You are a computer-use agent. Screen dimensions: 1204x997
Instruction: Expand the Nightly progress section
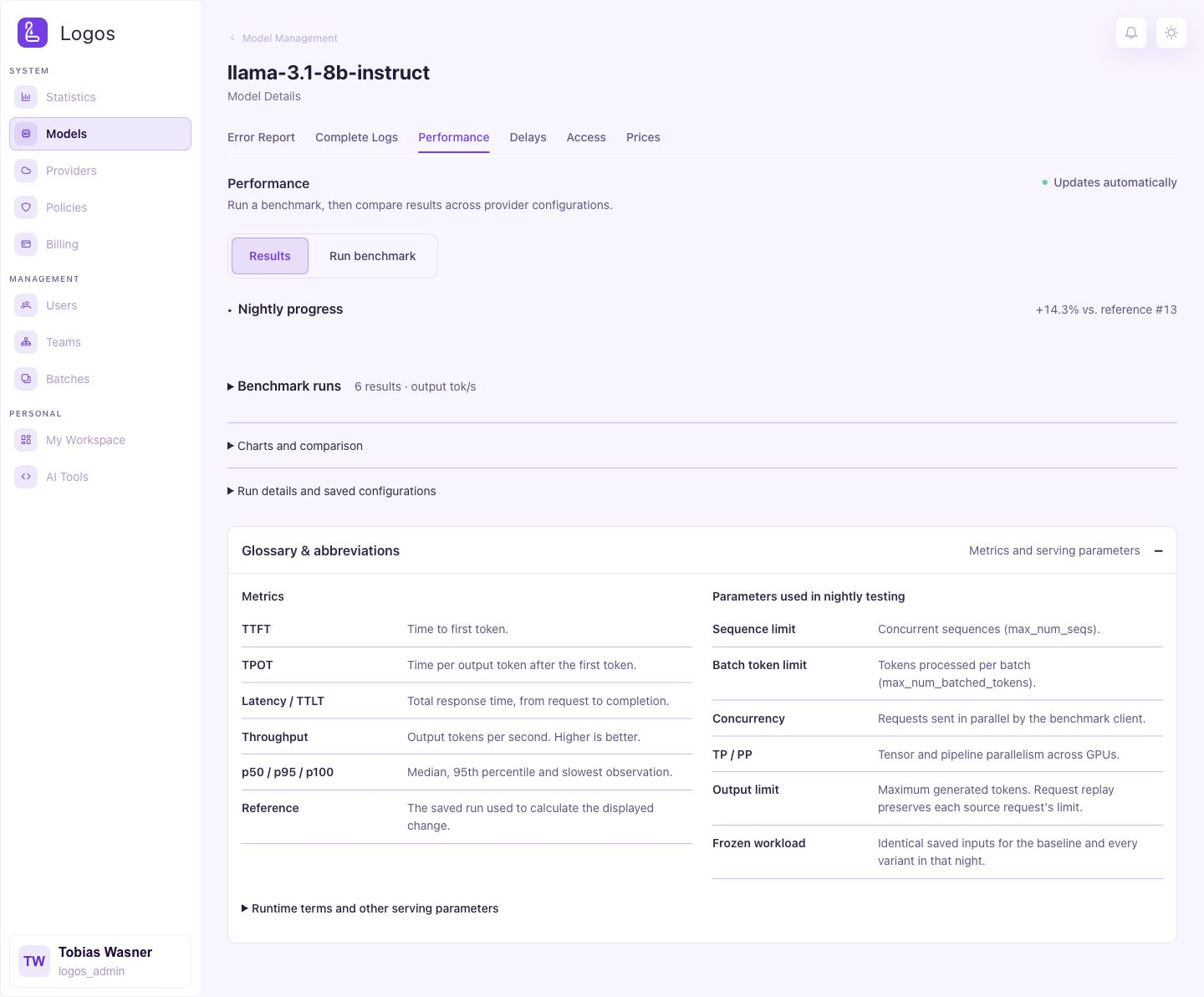click(x=285, y=309)
